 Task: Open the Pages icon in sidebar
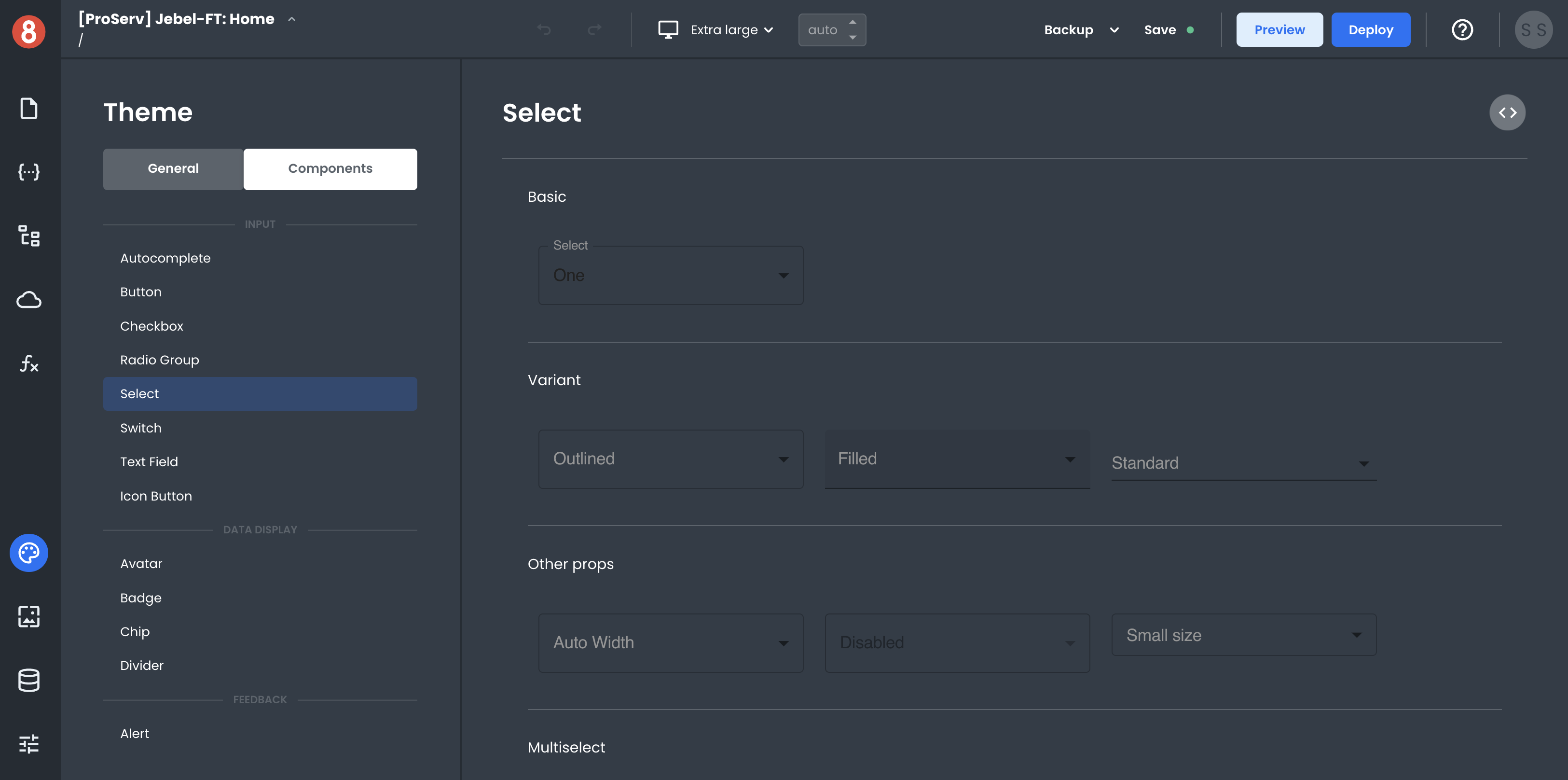coord(28,109)
